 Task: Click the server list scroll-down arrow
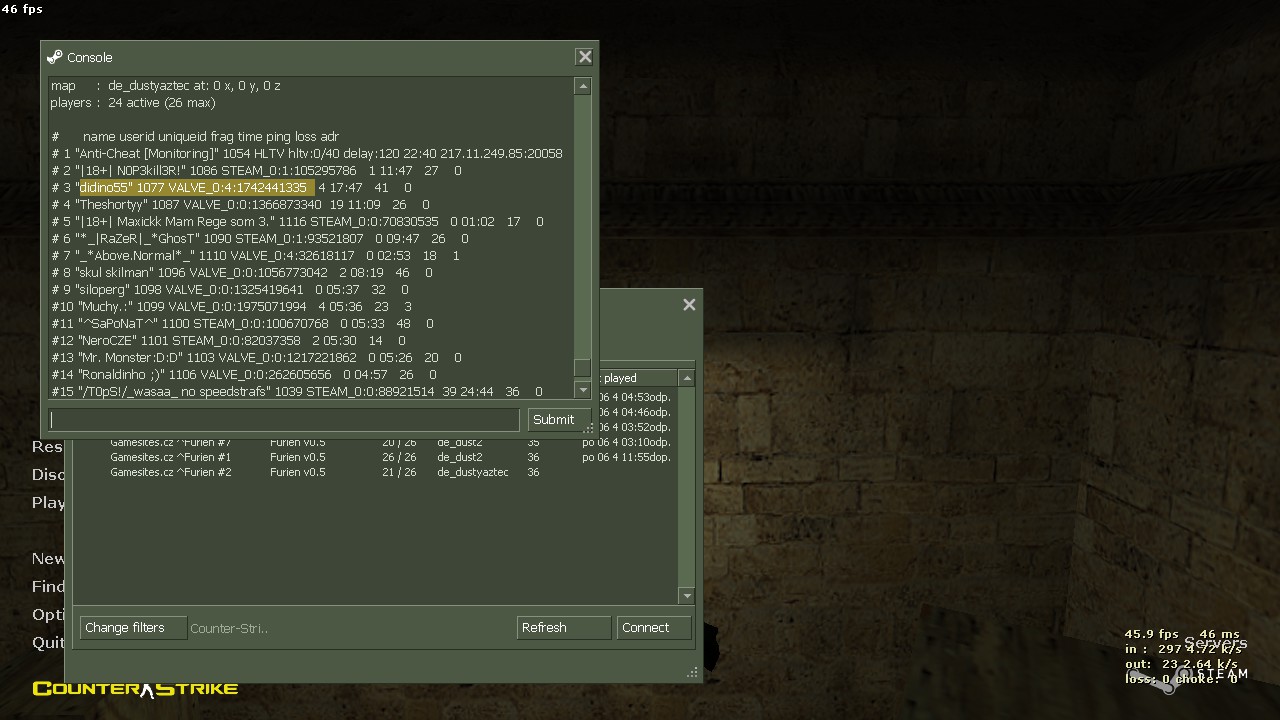[686, 595]
